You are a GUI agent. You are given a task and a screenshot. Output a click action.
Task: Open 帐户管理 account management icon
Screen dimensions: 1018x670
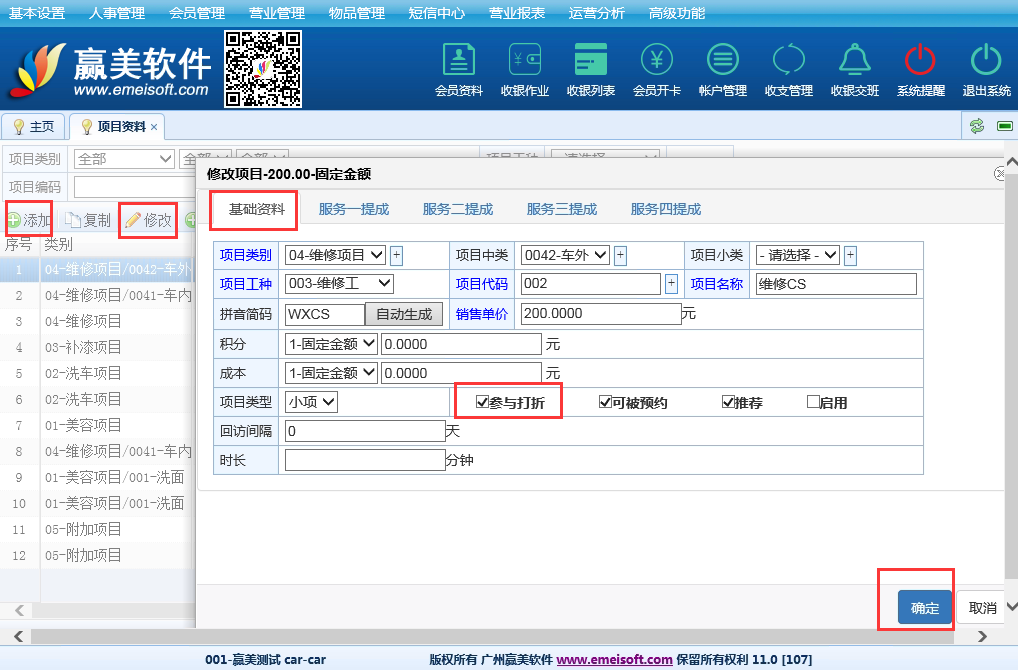(723, 69)
